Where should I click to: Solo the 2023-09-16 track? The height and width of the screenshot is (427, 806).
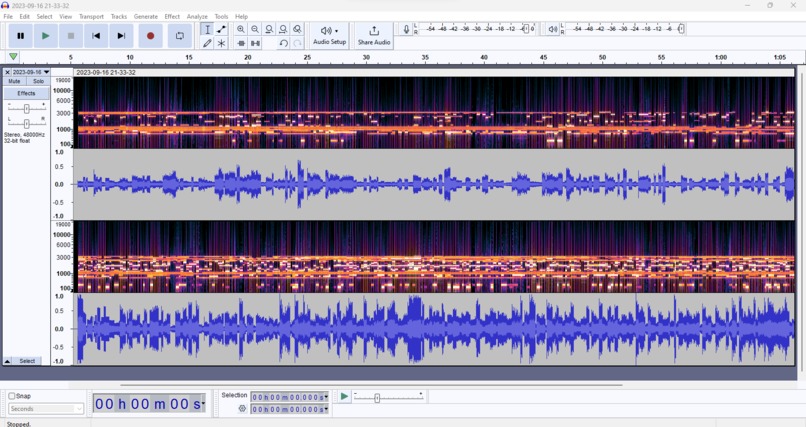[39, 81]
